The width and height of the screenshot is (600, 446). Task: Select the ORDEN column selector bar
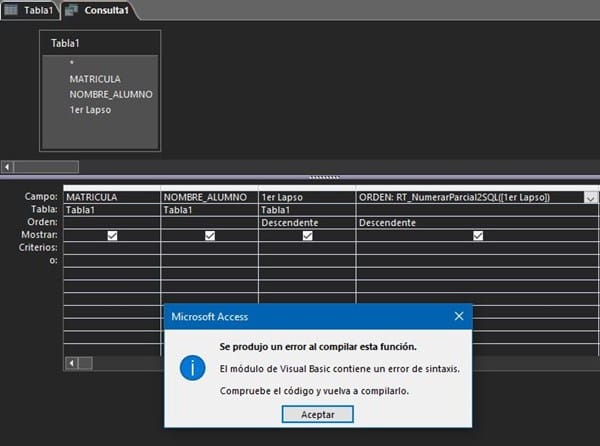click(477, 188)
